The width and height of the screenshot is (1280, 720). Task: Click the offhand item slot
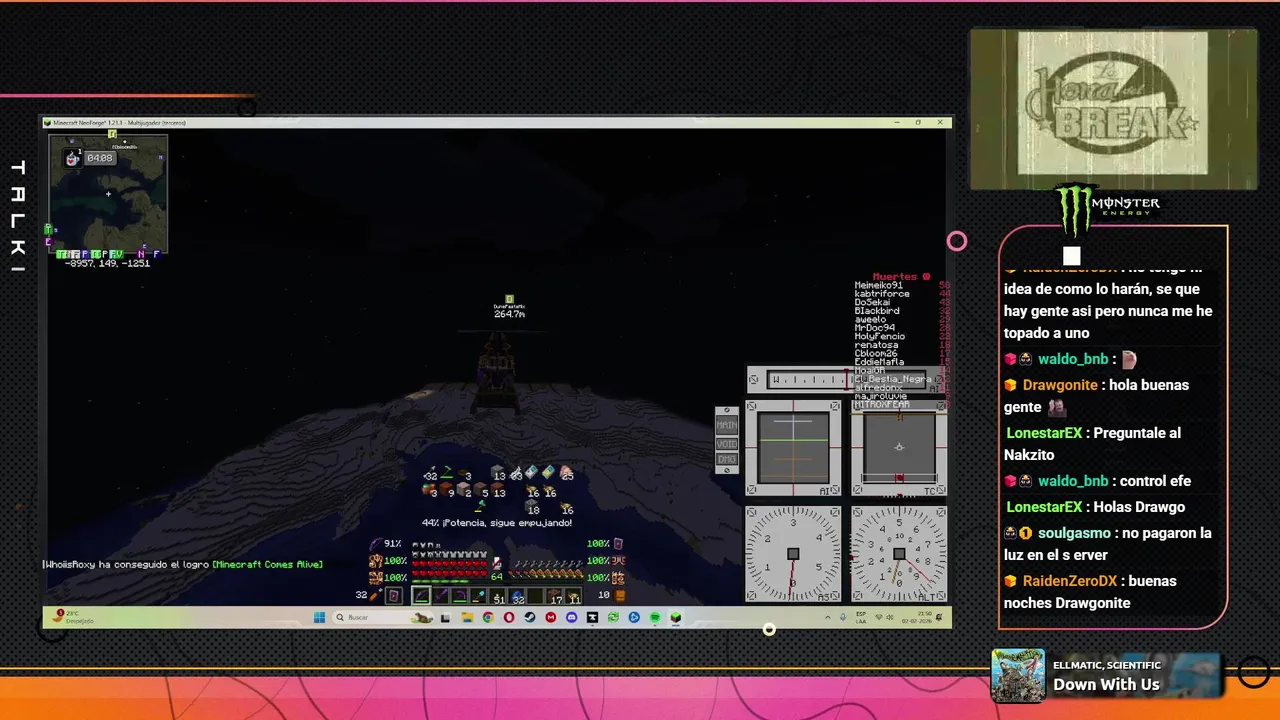[x=394, y=595]
